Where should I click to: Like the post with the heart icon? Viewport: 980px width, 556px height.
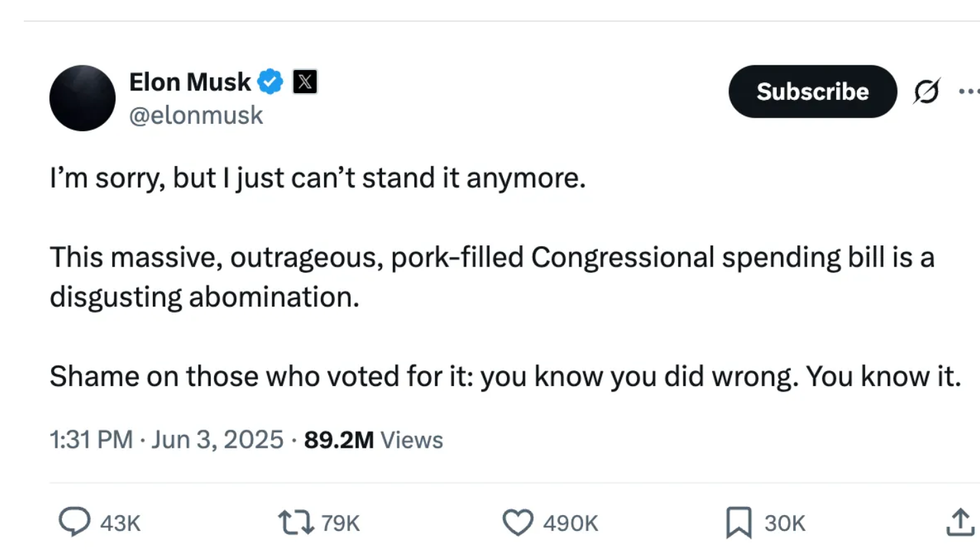pos(517,521)
